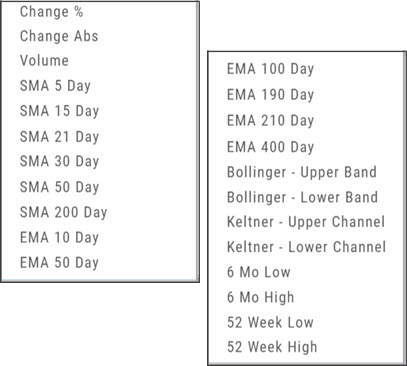Choose Bollinger - Lower Band
The width and height of the screenshot is (407, 366).
[302, 197]
